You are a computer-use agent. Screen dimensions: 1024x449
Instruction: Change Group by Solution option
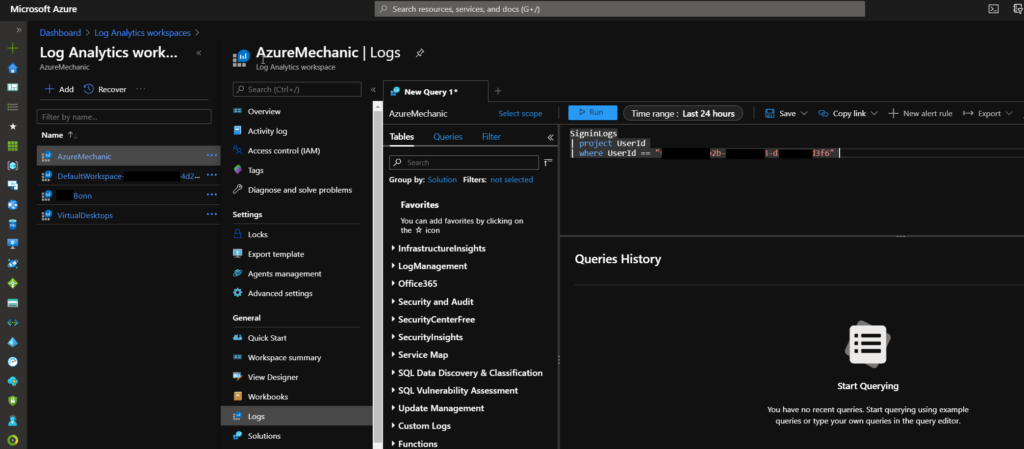[x=442, y=179]
